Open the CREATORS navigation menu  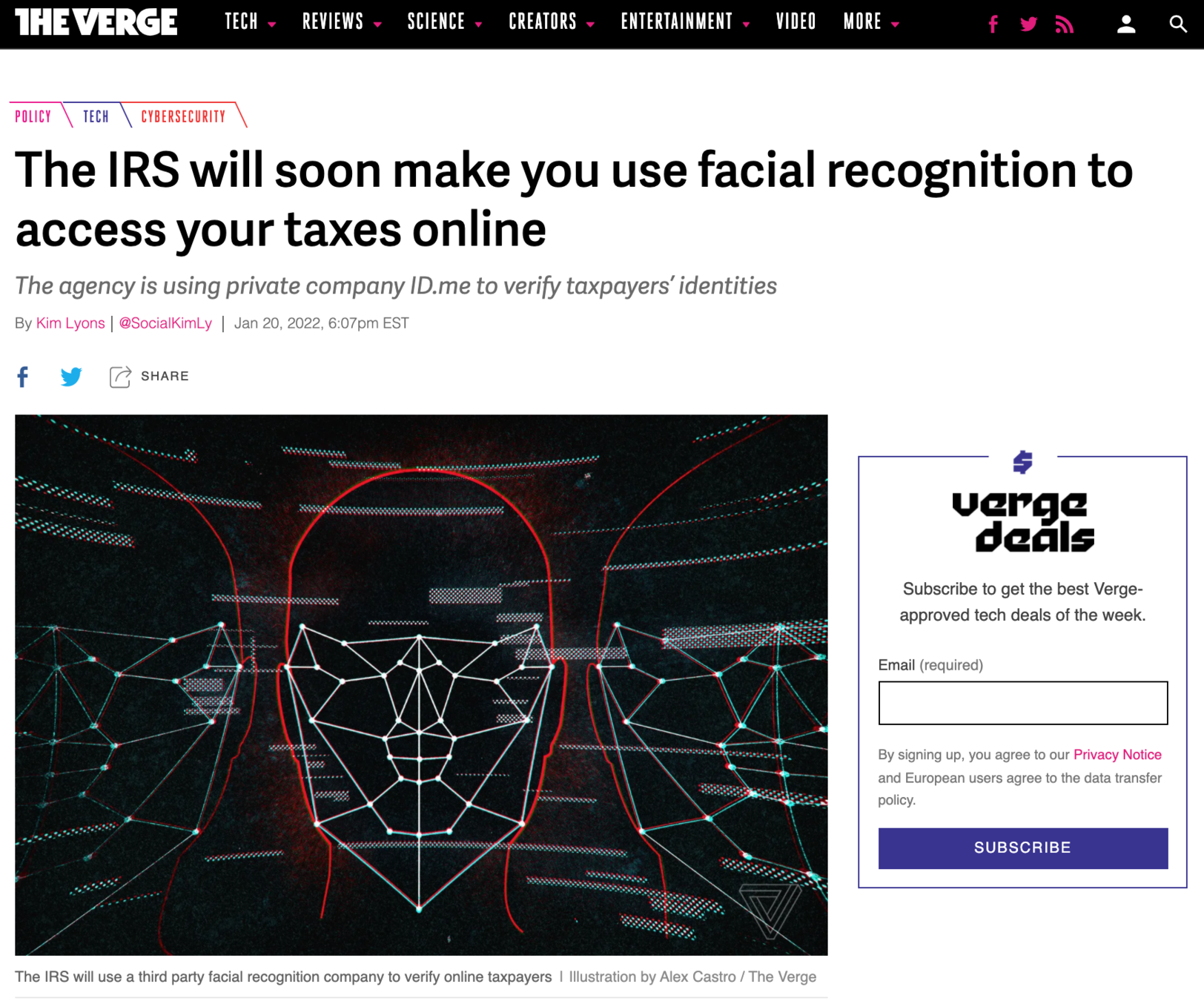(x=543, y=22)
